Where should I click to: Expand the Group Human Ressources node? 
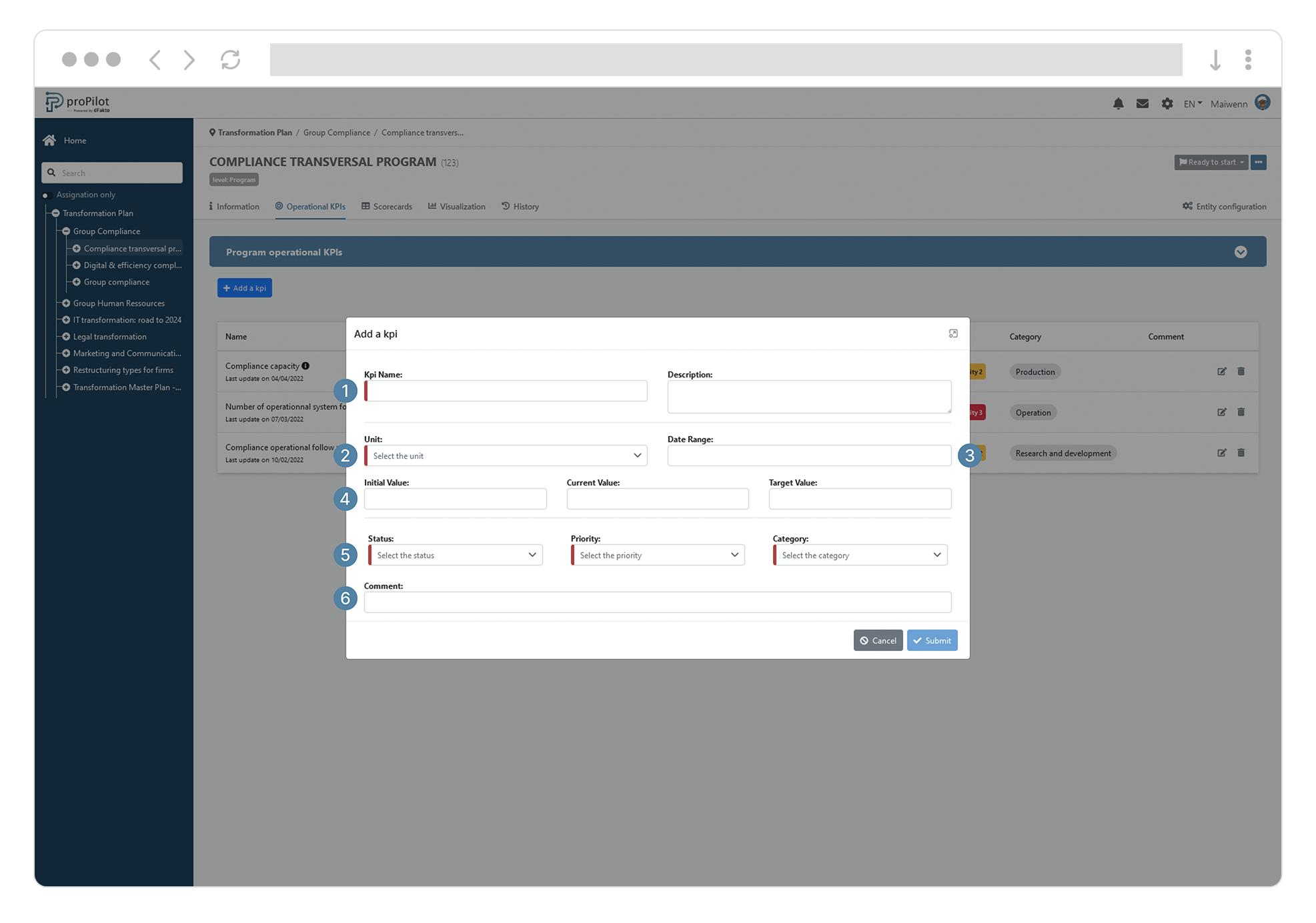[x=66, y=303]
